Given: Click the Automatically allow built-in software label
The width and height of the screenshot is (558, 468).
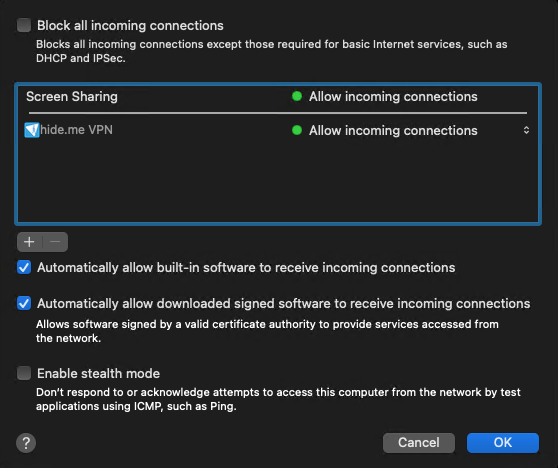Looking at the screenshot, I should 246,268.
